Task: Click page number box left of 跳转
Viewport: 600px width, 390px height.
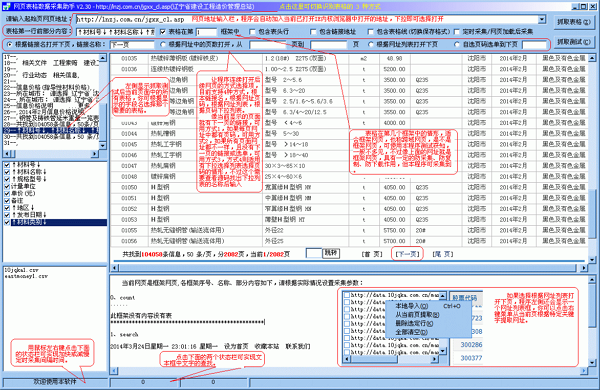Action: [314, 253]
